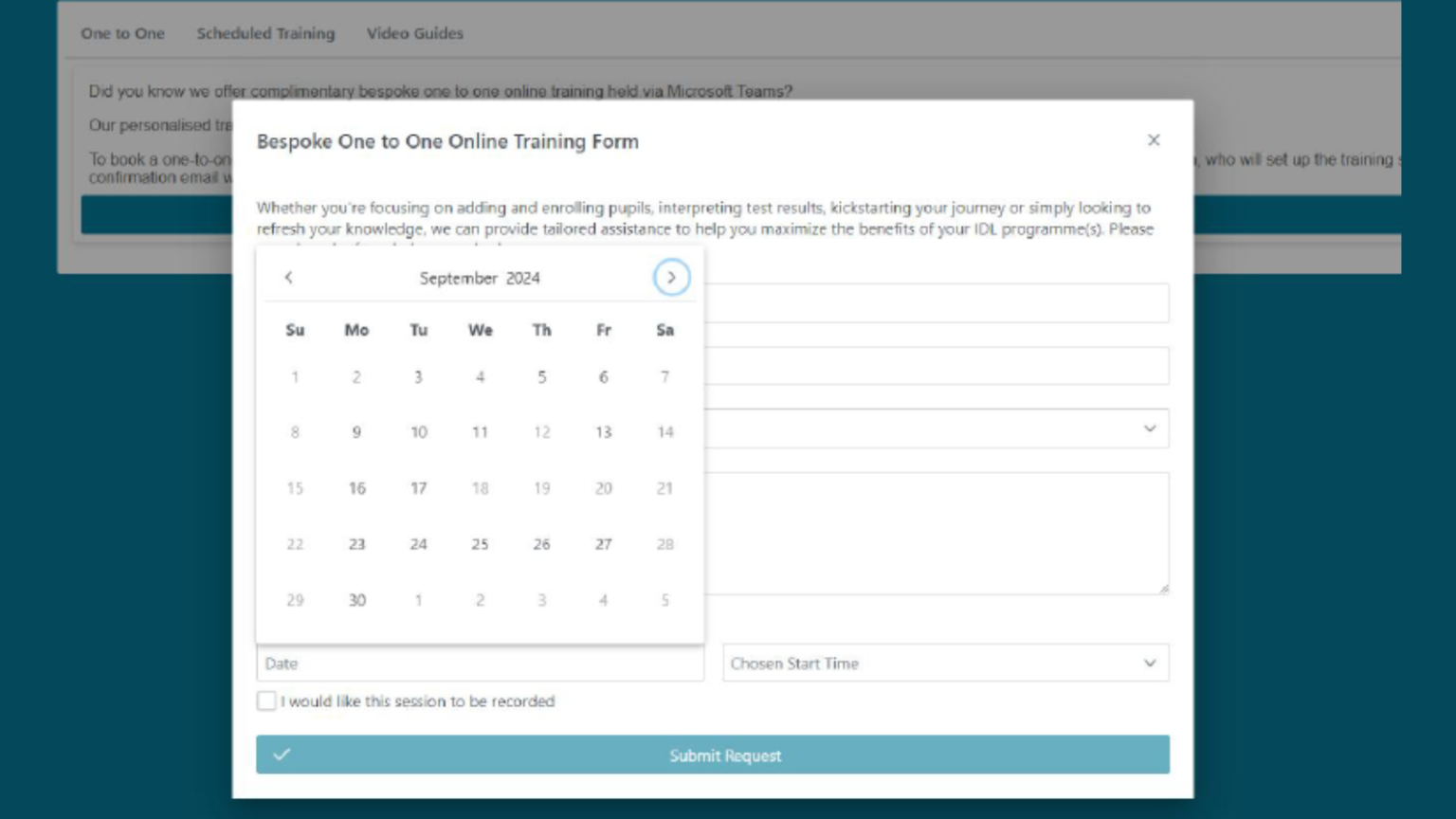Pick September 13 in date picker

point(603,432)
